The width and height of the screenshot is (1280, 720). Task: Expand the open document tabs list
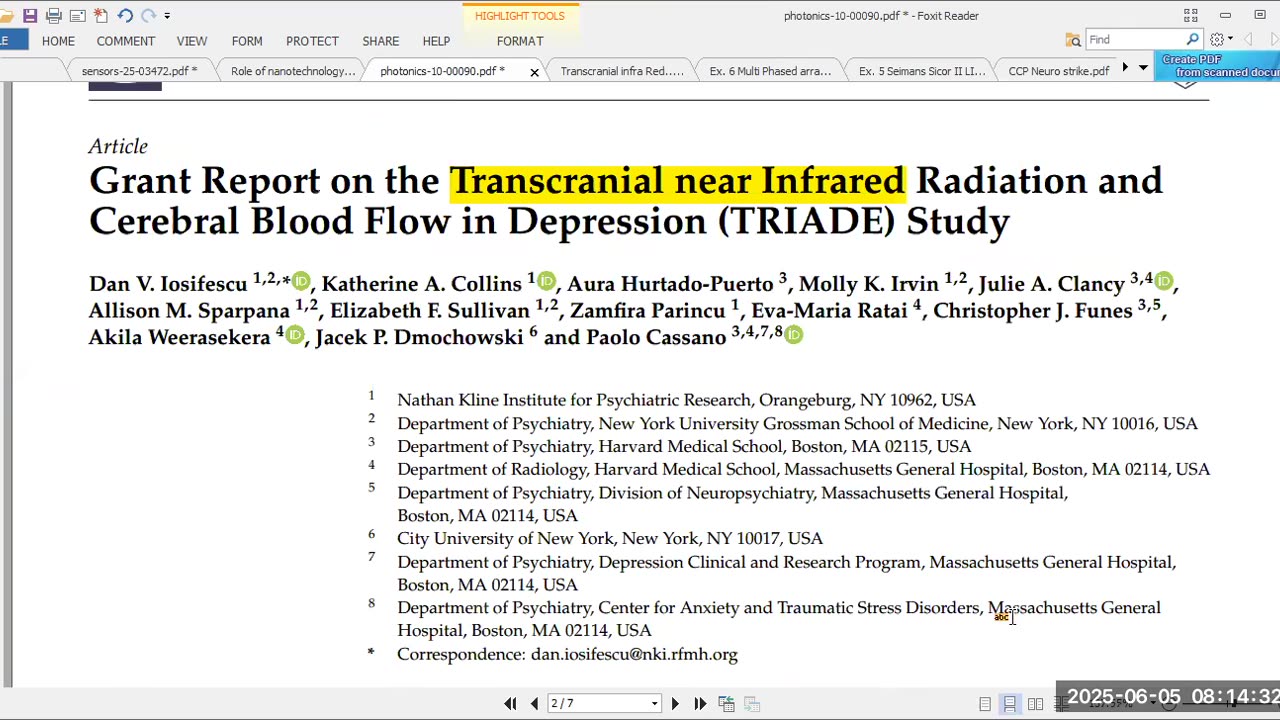(x=1143, y=68)
